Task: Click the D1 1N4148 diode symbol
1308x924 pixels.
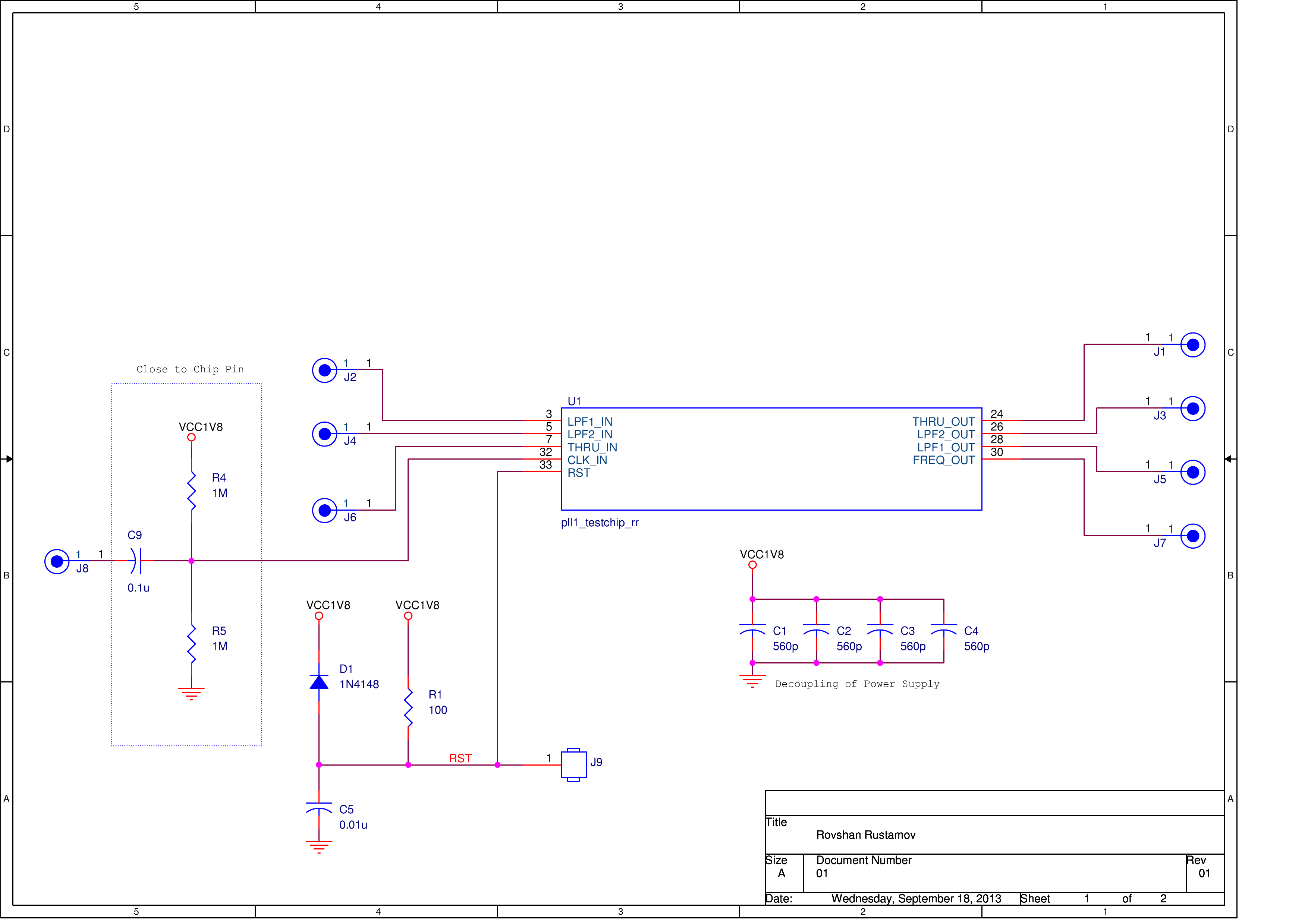Action: (x=319, y=682)
